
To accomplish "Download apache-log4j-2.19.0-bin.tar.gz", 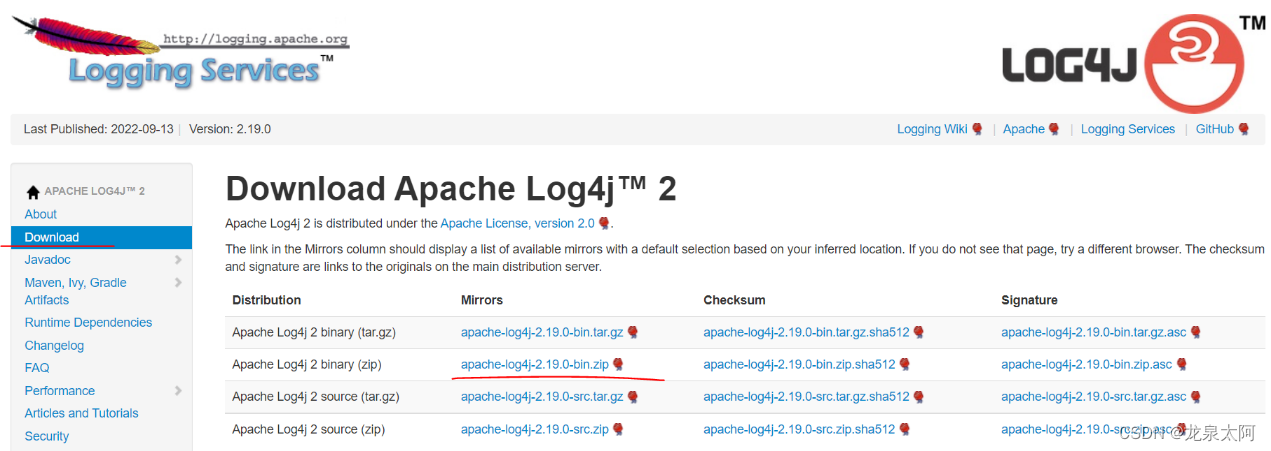I will [x=542, y=332].
